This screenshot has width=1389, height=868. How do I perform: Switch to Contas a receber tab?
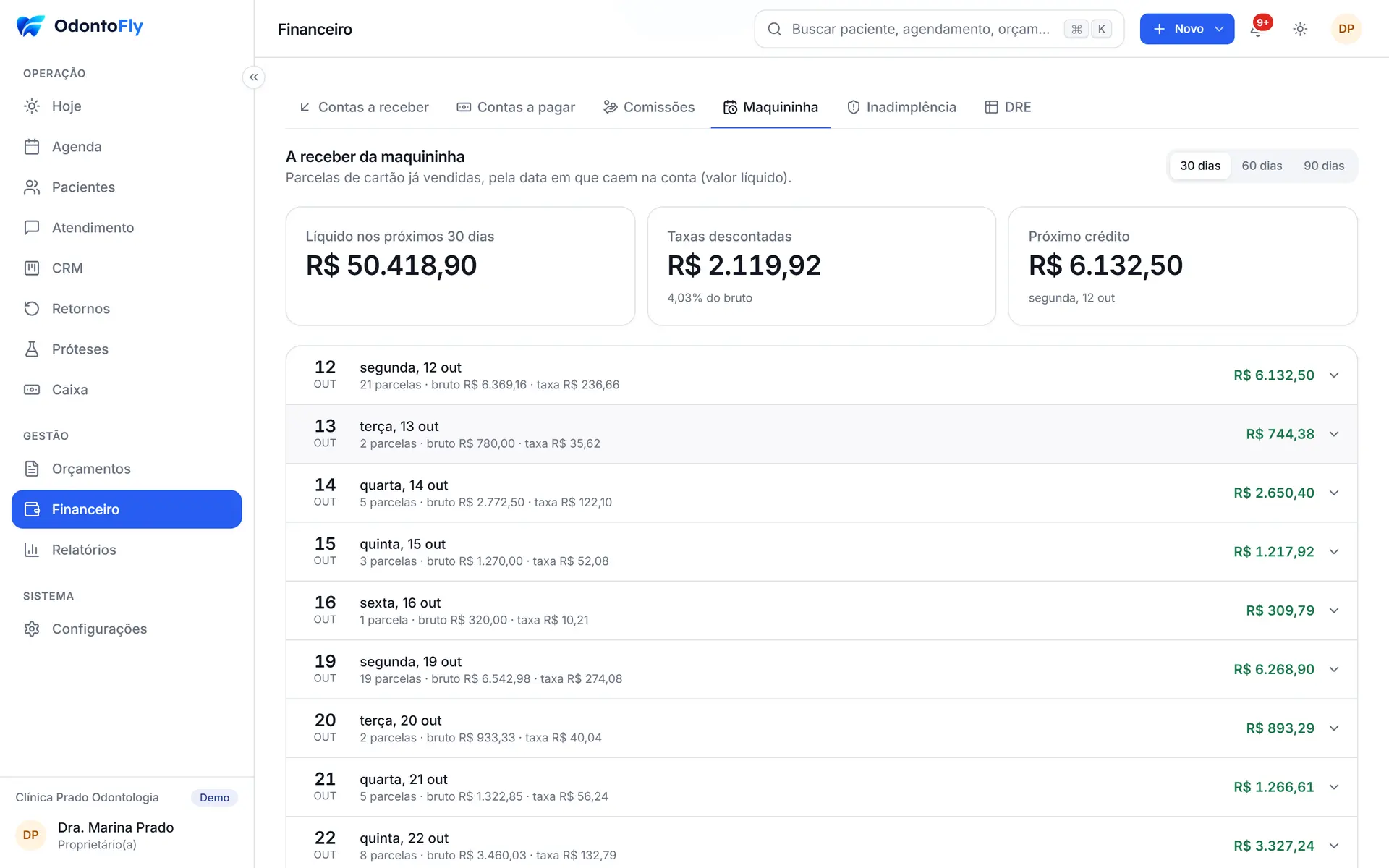364,107
